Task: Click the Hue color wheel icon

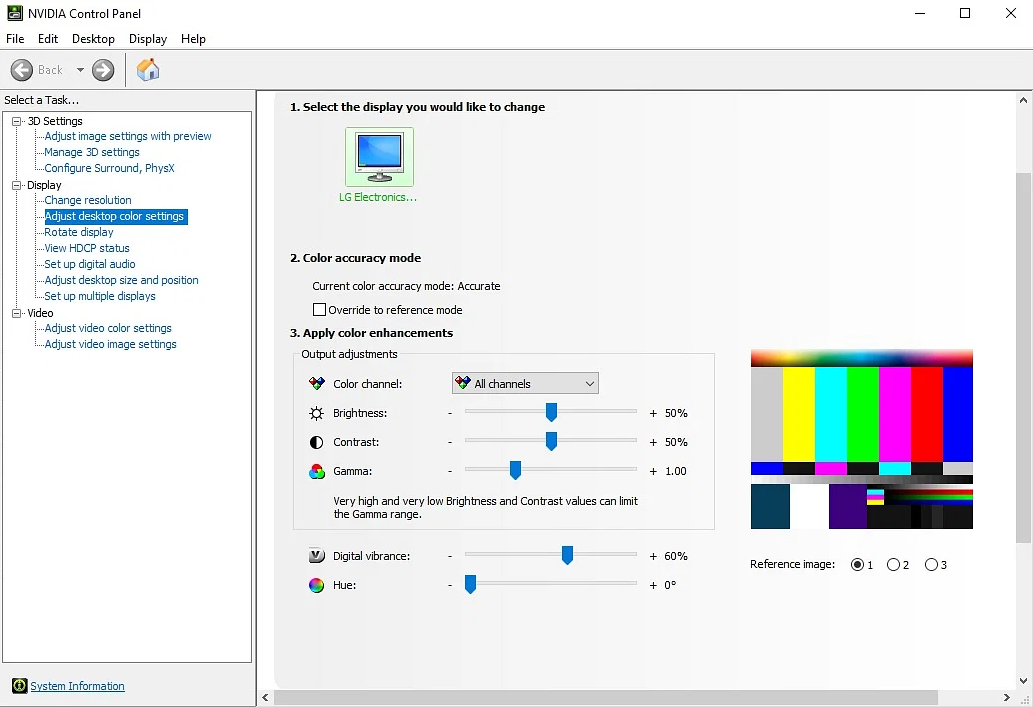Action: pyautogui.click(x=316, y=585)
